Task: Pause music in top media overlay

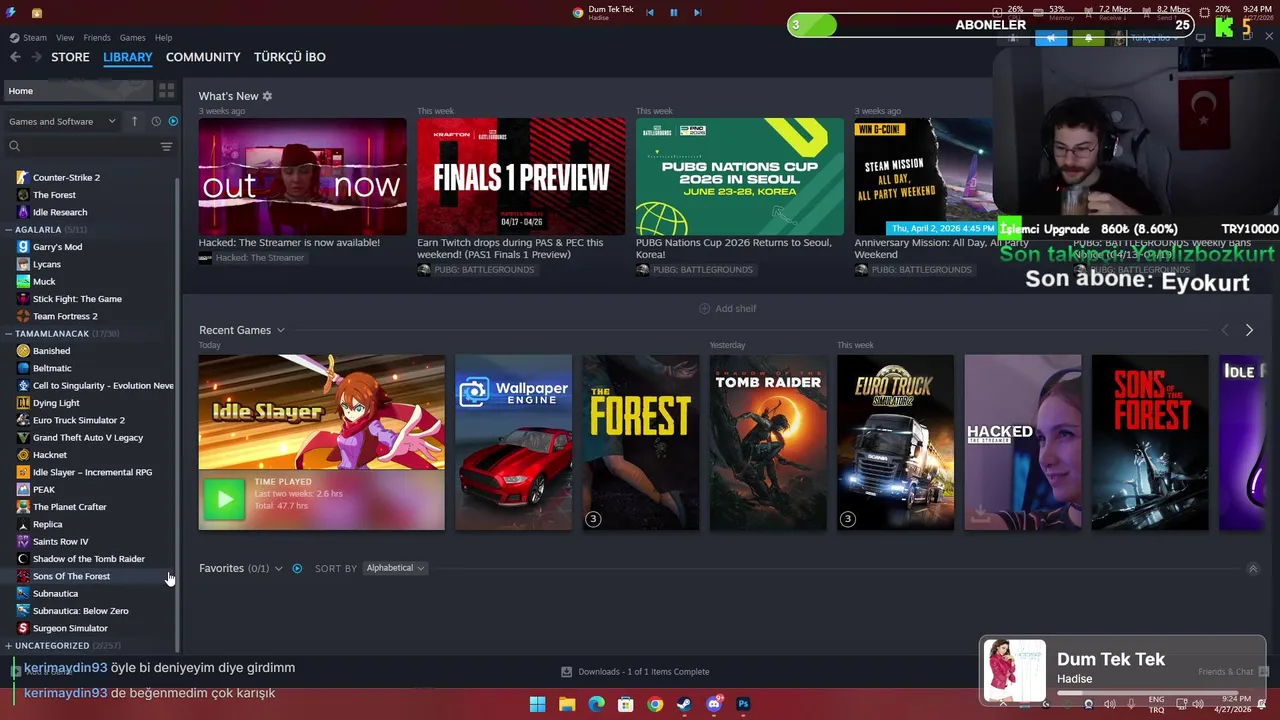Action: [x=674, y=12]
